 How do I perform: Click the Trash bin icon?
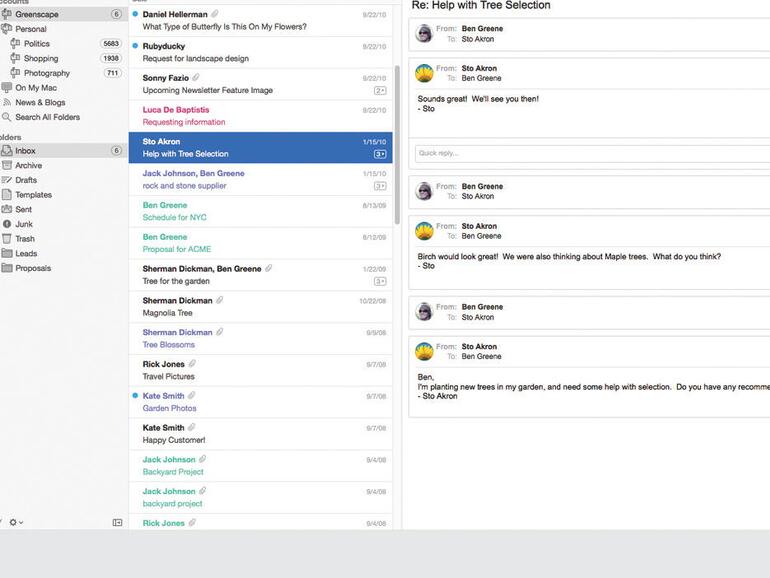coord(7,239)
